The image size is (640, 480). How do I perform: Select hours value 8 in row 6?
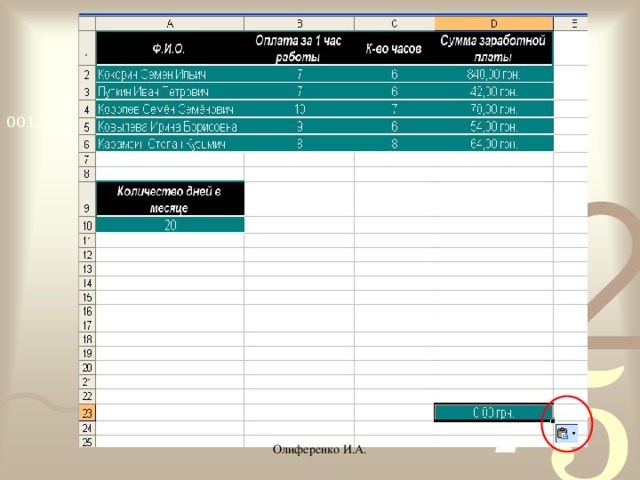tap(394, 144)
